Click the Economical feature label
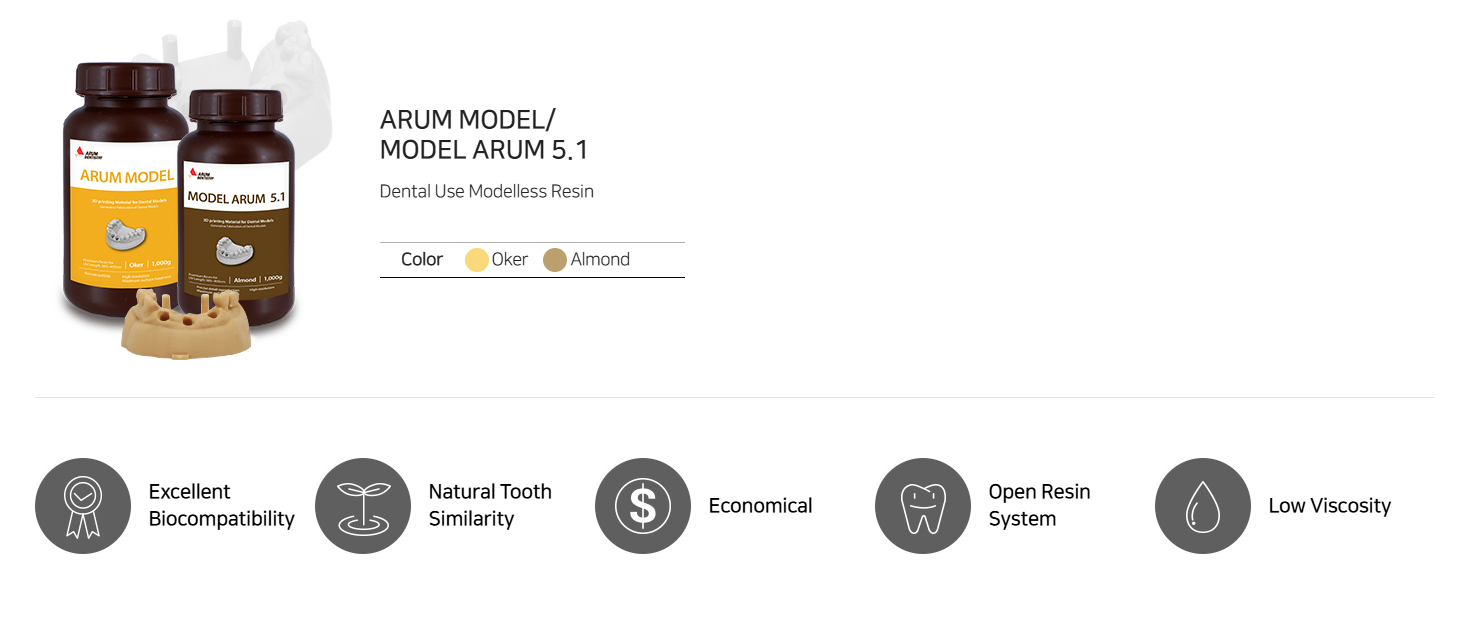This screenshot has width=1468, height=623. pos(760,506)
